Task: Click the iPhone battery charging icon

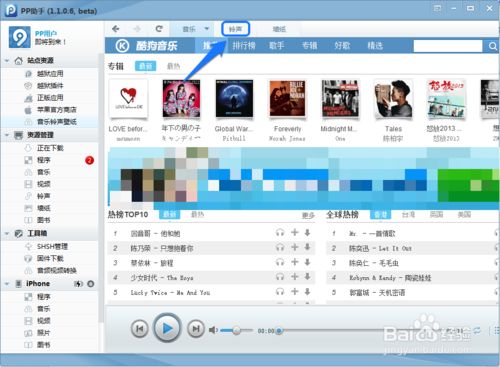Action: pyautogui.click(x=78, y=284)
